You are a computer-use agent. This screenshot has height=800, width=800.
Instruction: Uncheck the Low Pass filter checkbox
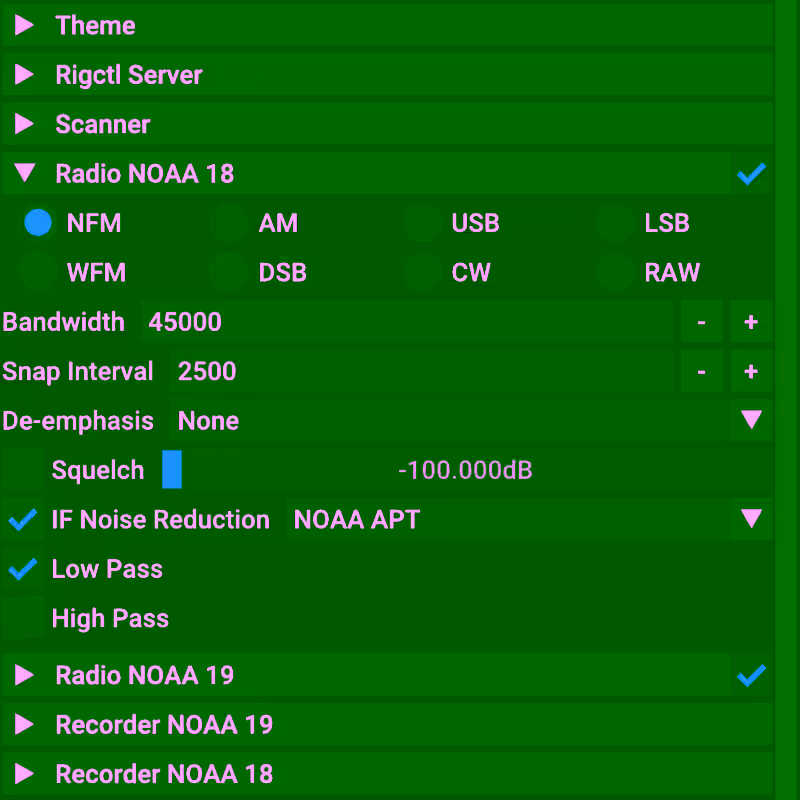coord(22,569)
